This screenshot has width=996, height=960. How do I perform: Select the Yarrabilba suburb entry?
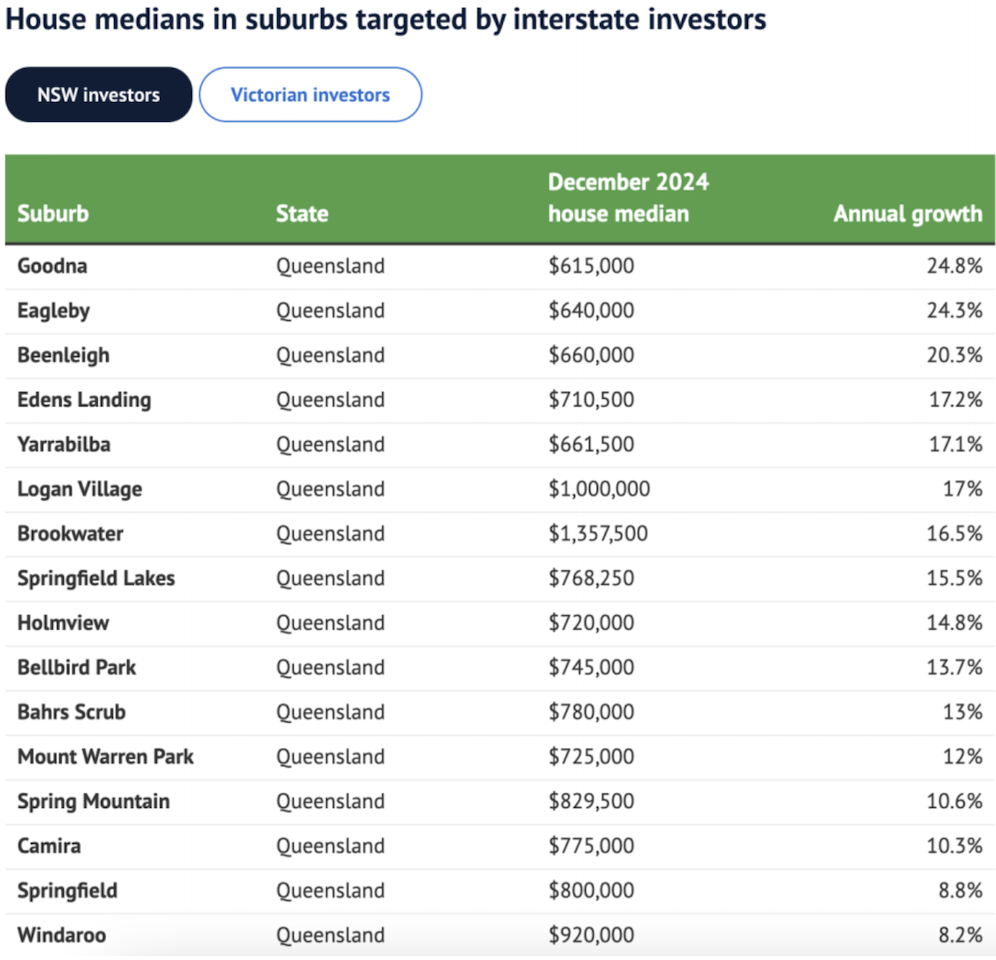64,444
